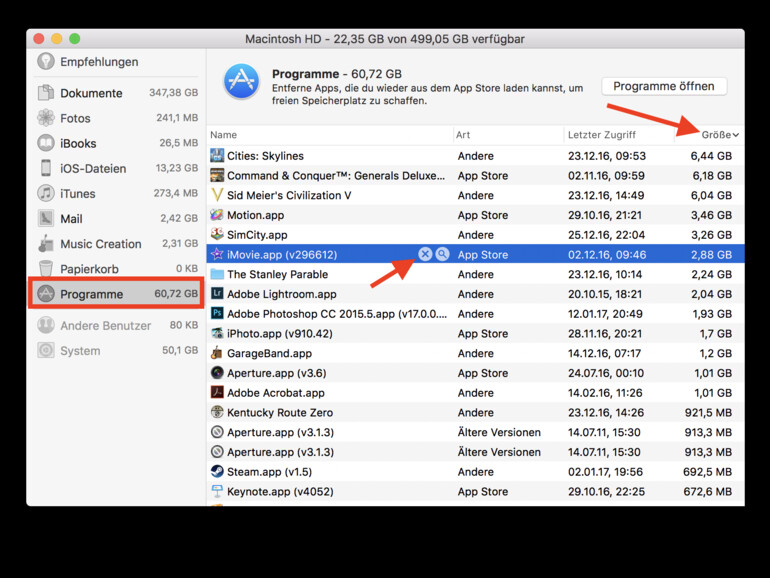Open the System sidebar entry

(x=117, y=351)
